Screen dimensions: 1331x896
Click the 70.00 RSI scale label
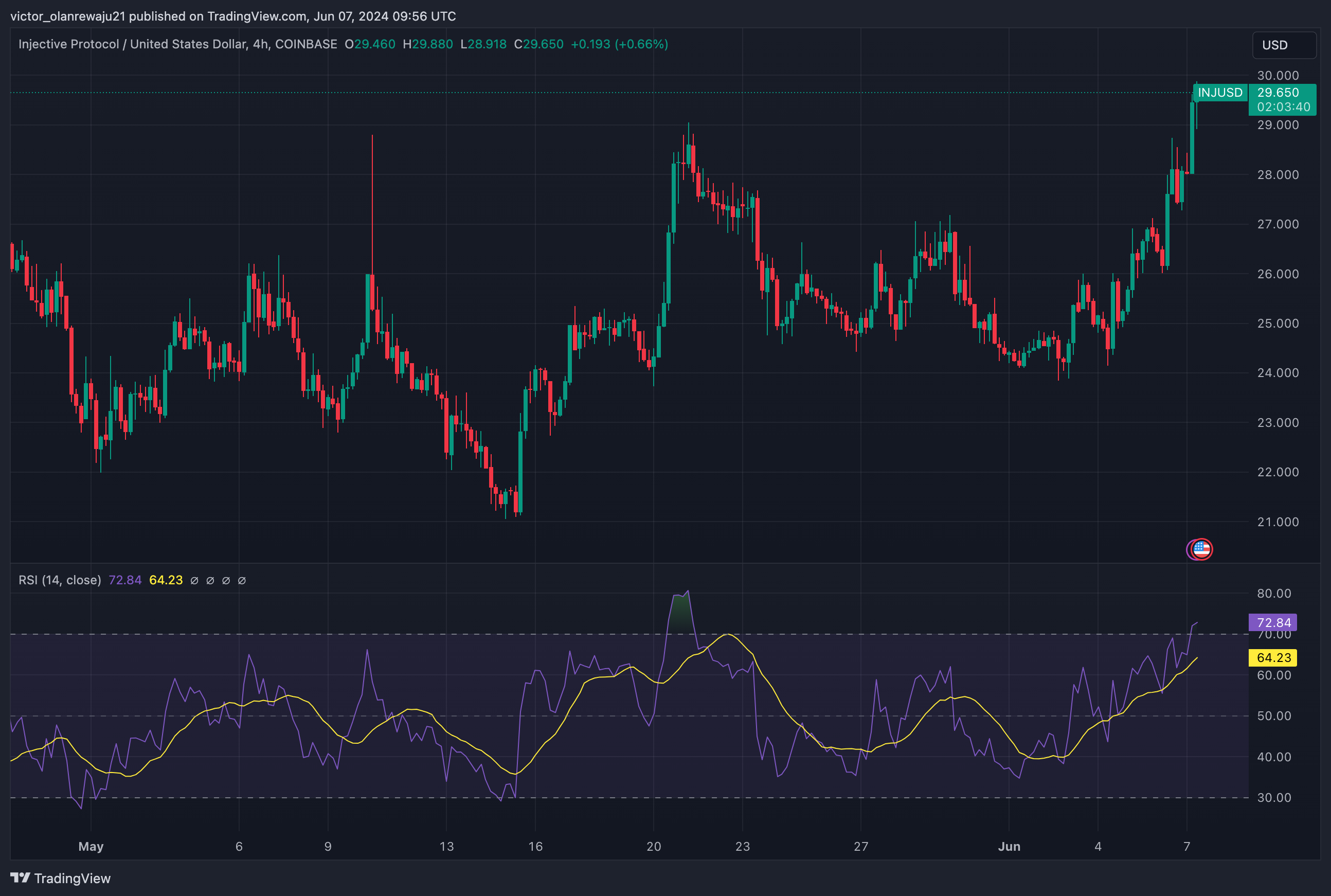[1274, 635]
